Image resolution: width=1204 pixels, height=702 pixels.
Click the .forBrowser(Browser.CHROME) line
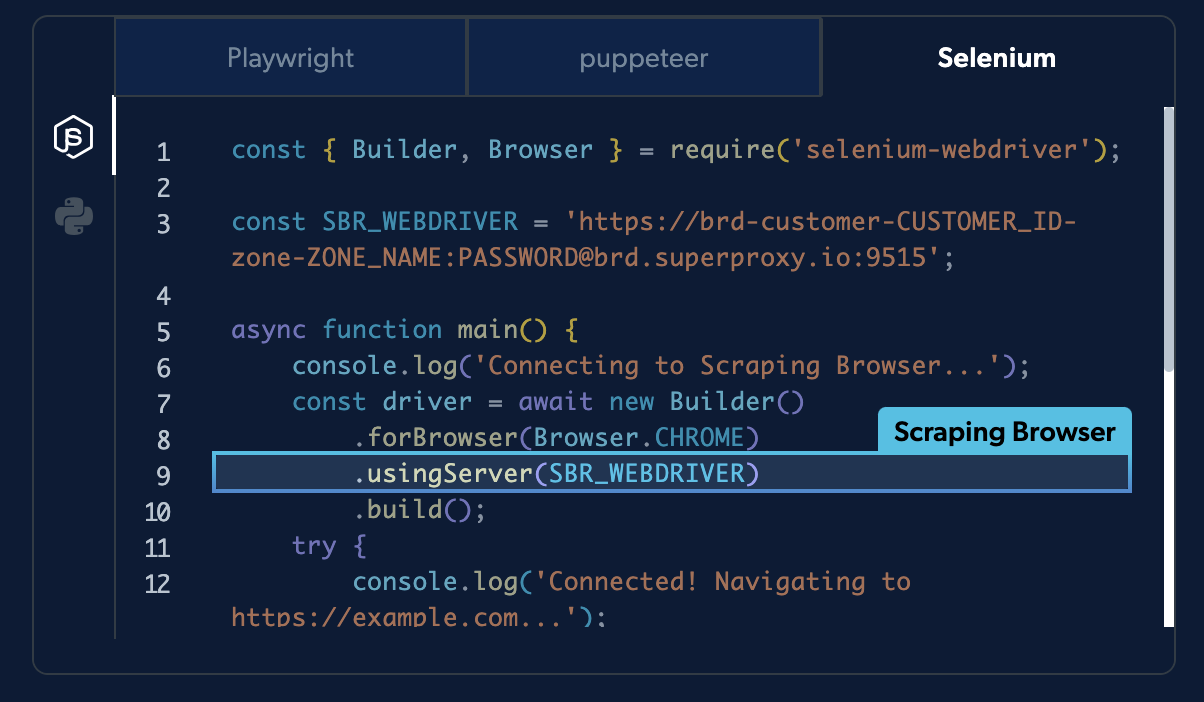click(555, 438)
